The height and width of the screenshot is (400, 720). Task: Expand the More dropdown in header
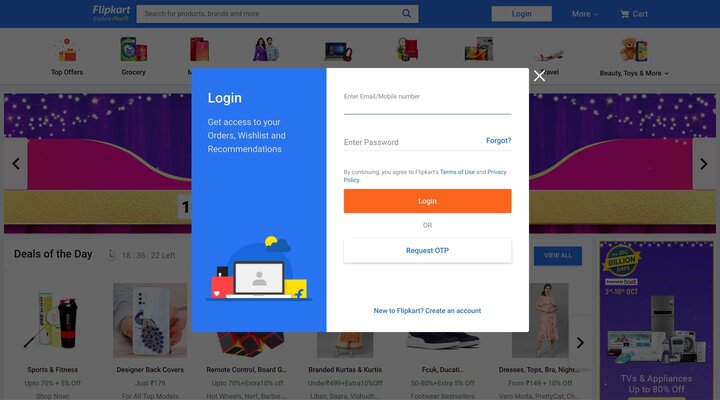click(585, 14)
